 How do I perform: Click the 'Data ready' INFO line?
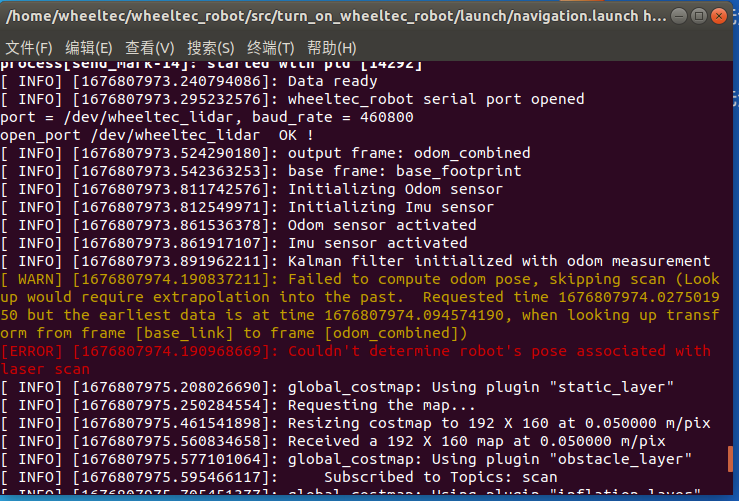[x=189, y=81]
